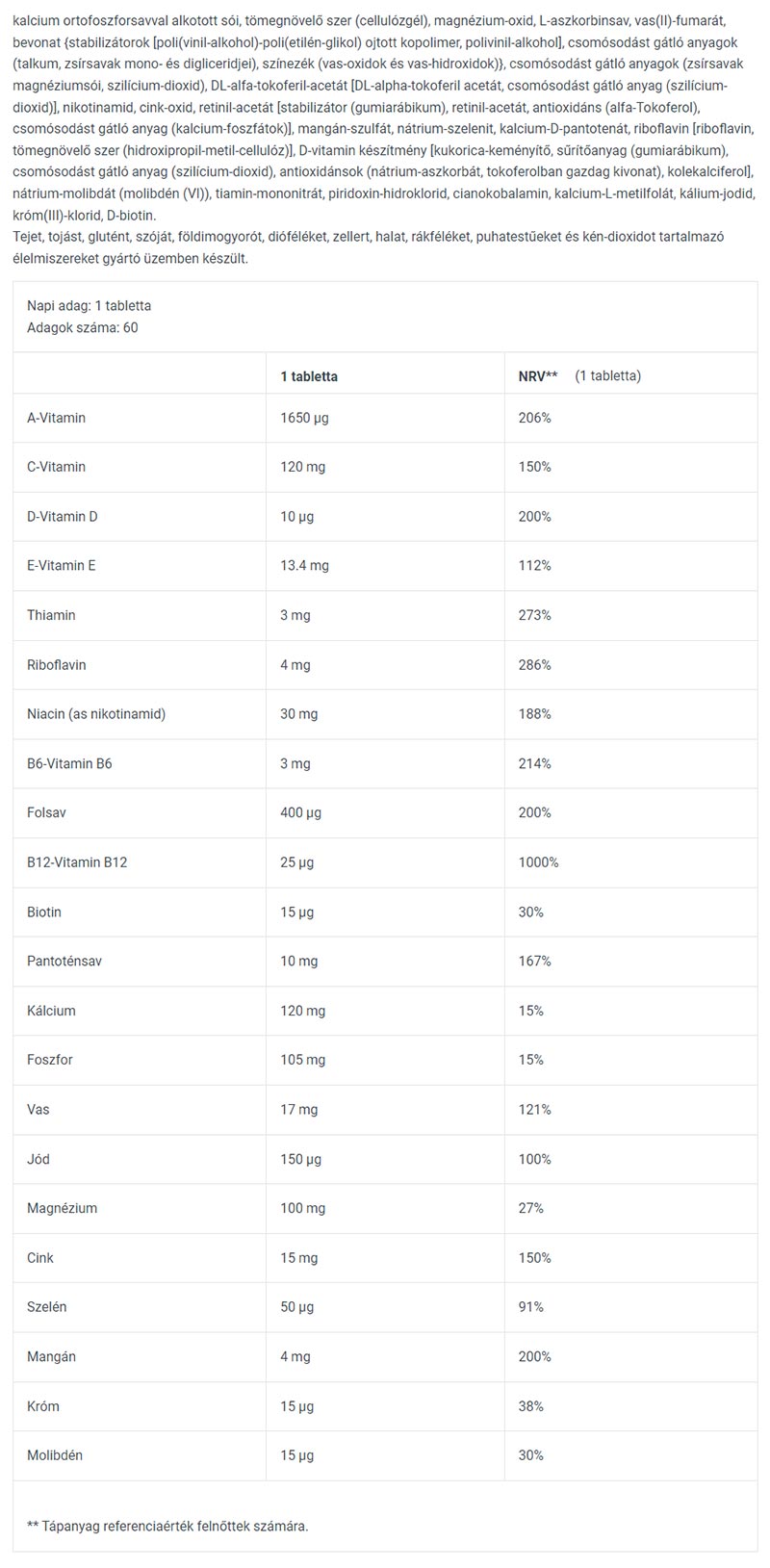Click the 1000% NRV value
Viewport: 770px width, 1568px height.
click(x=538, y=862)
